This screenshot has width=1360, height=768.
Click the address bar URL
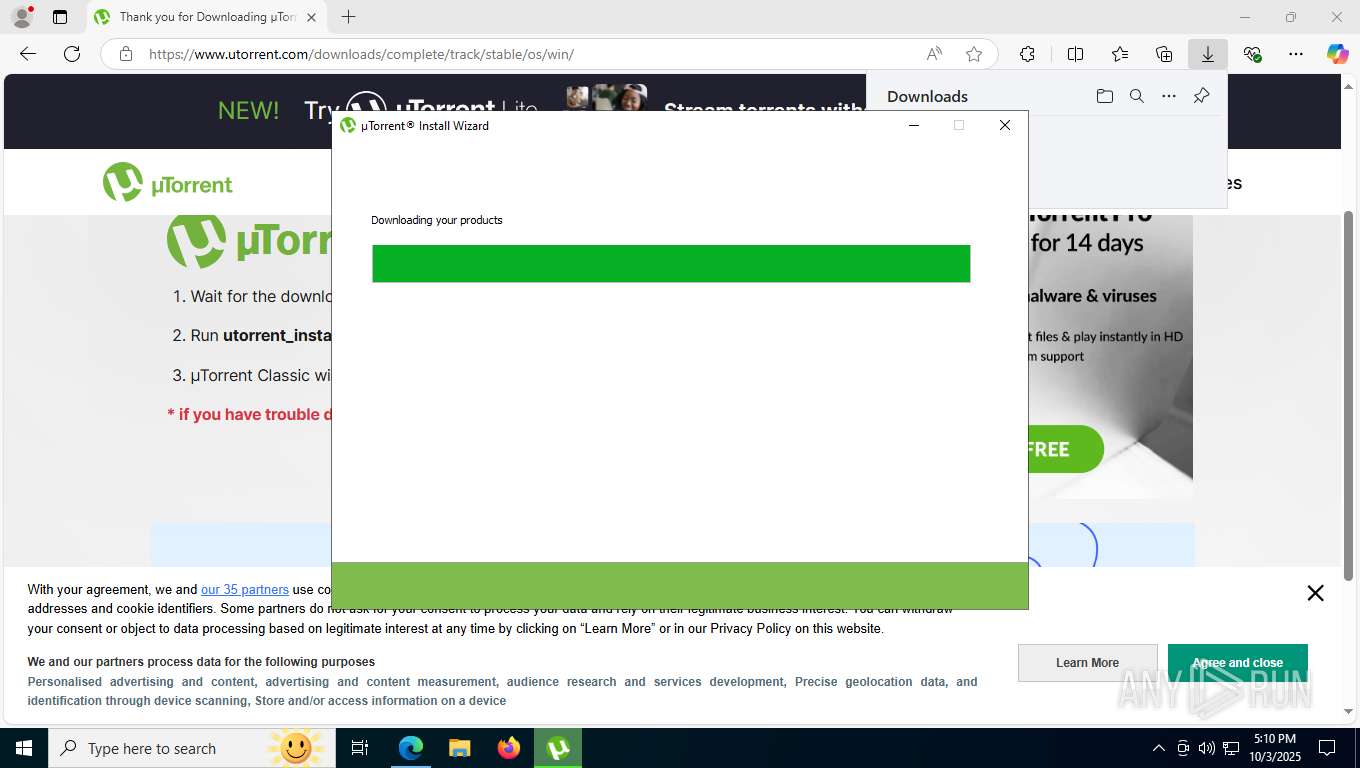click(361, 54)
